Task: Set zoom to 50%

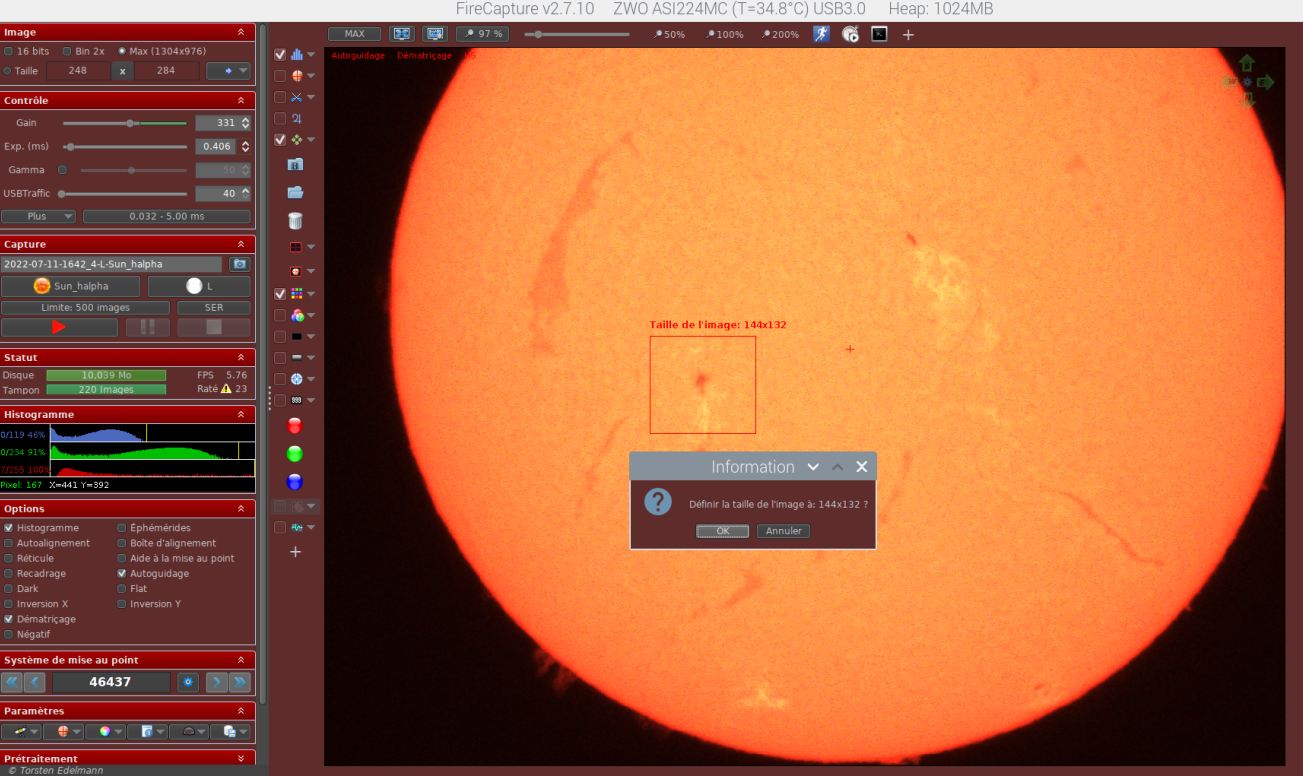Action: coord(669,34)
